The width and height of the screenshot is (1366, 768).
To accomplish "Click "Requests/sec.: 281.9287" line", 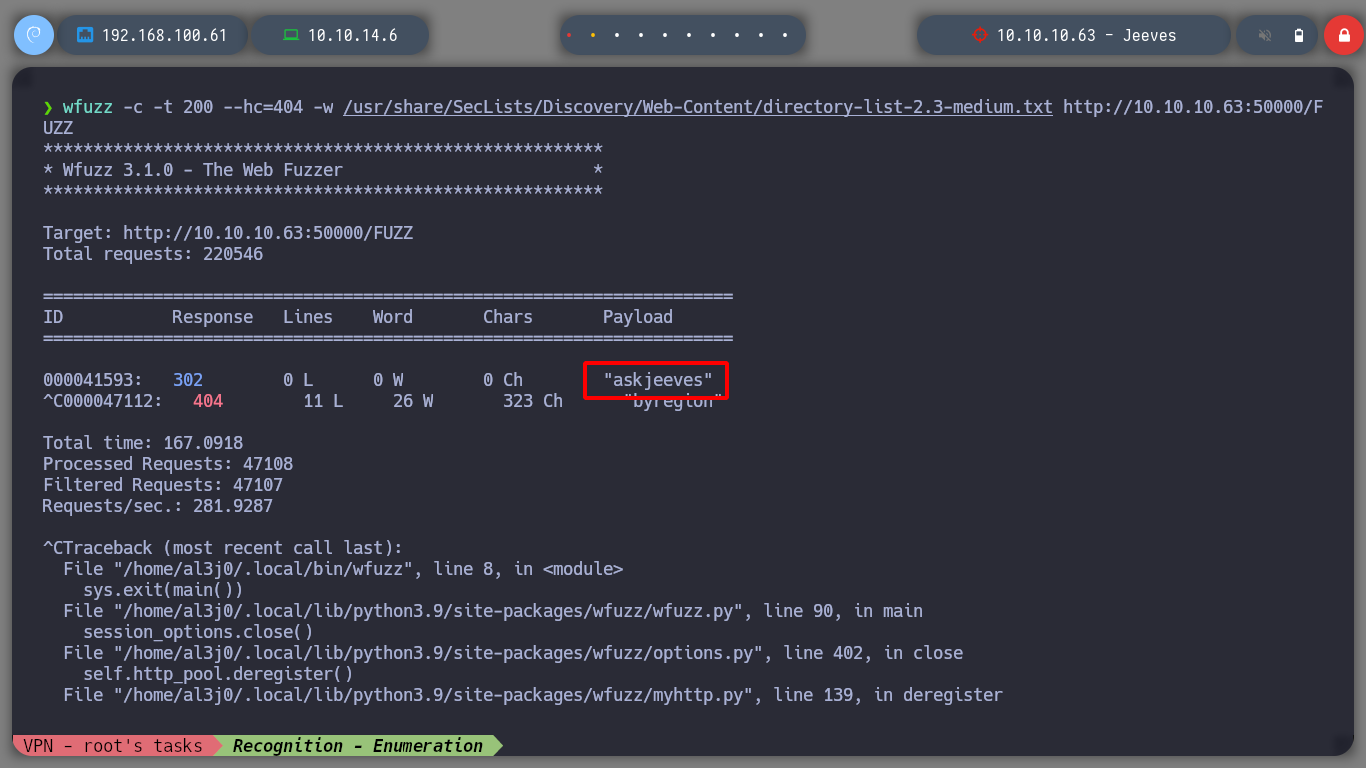I will coord(158,506).
